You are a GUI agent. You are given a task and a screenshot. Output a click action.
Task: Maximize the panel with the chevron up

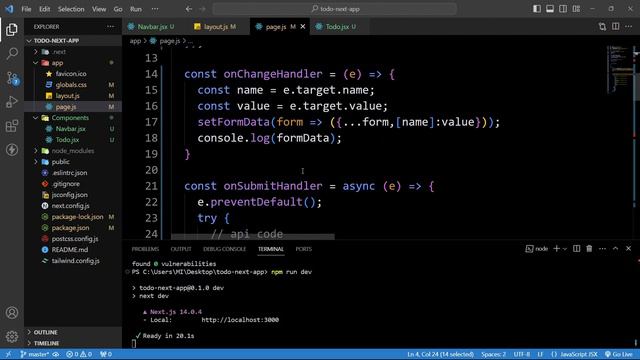click(616, 249)
